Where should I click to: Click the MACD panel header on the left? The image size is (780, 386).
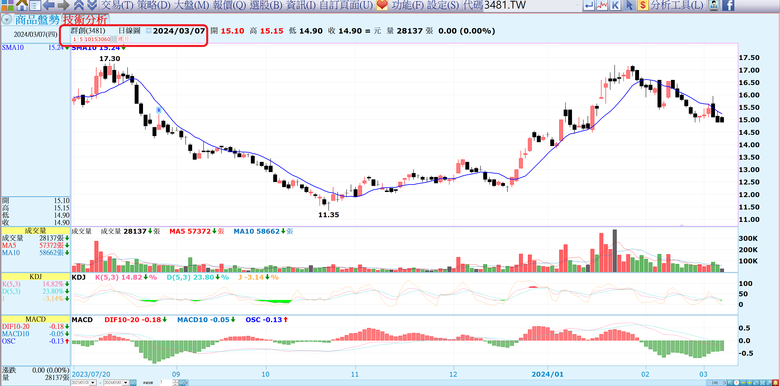point(35,319)
